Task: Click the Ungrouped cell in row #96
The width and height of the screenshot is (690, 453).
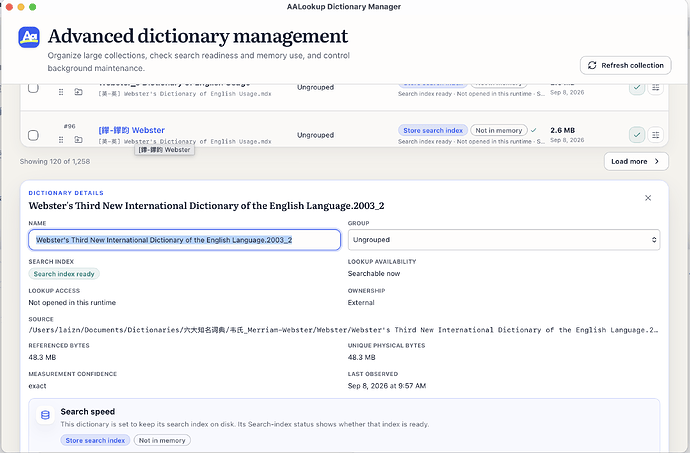Action: click(x=316, y=135)
